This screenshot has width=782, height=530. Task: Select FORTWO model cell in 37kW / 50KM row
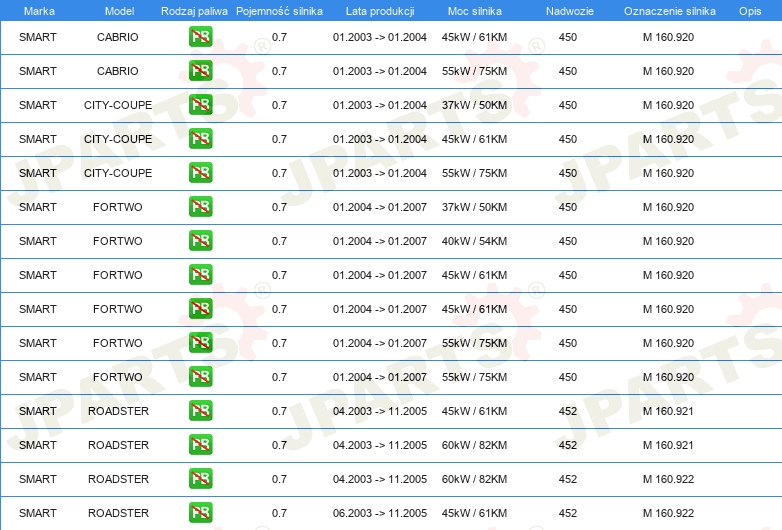coord(118,206)
